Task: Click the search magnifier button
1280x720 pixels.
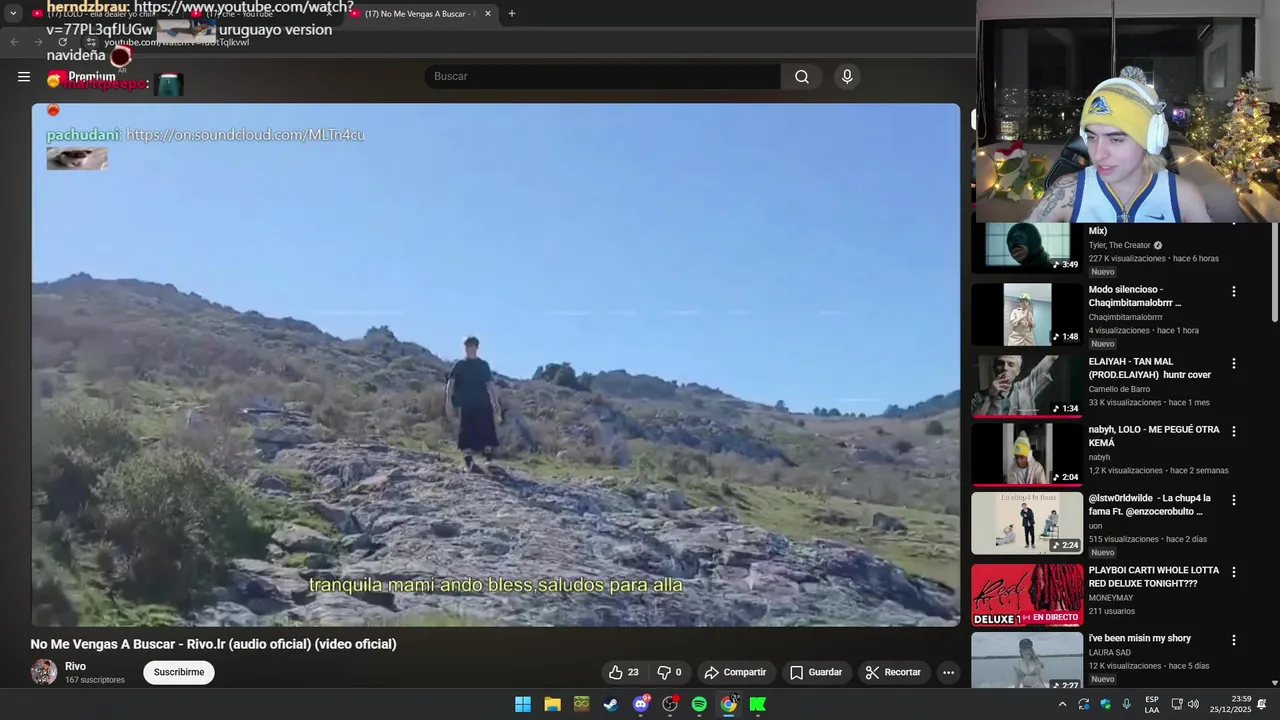Action: click(802, 77)
